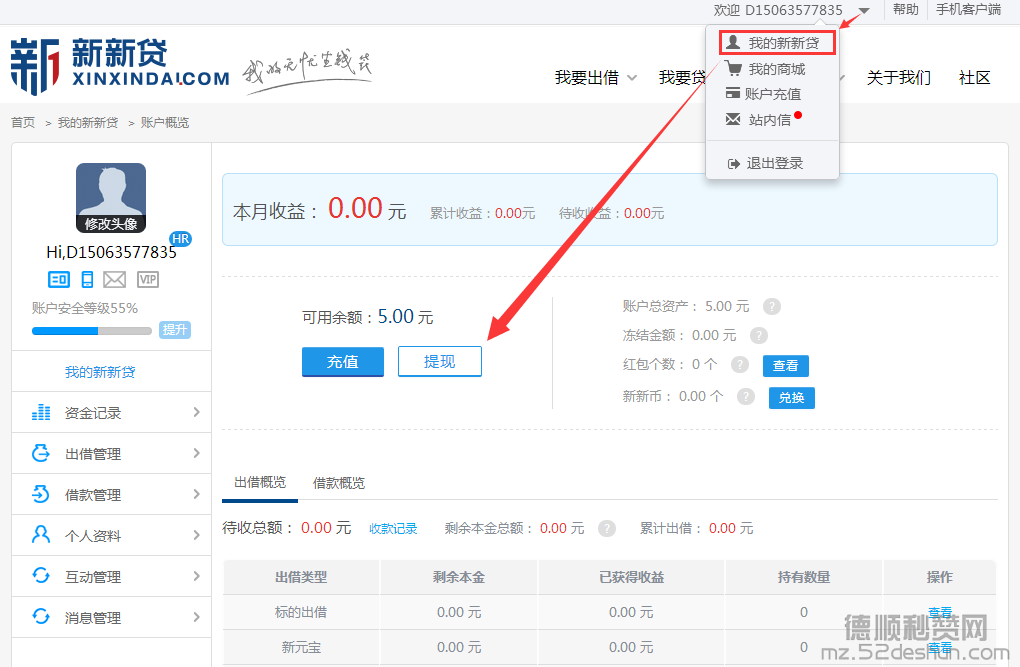Click the email envelope verification icon
Viewport: 1020px width, 667px height.
pos(115,280)
